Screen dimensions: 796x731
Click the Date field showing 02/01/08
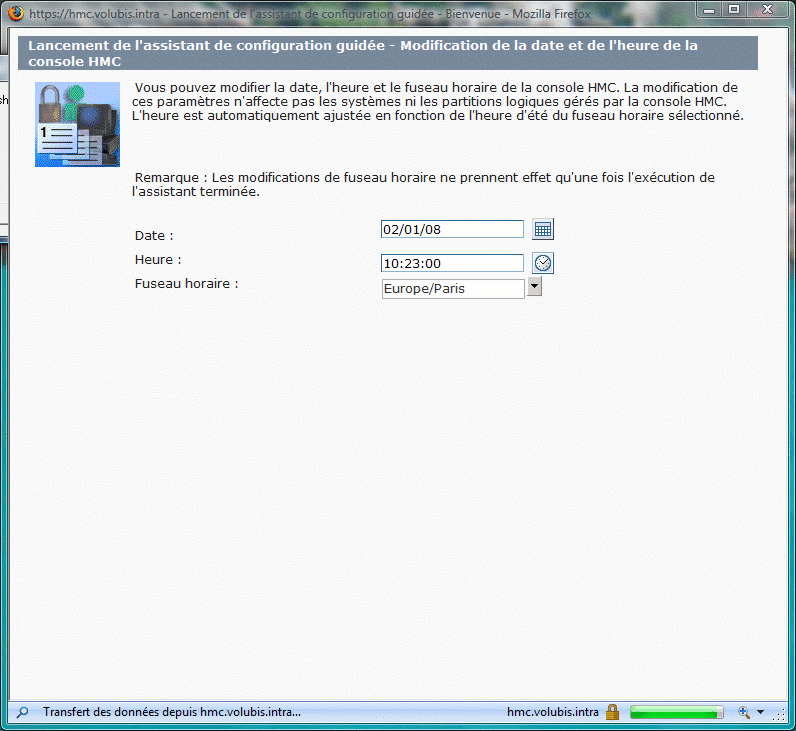(452, 229)
